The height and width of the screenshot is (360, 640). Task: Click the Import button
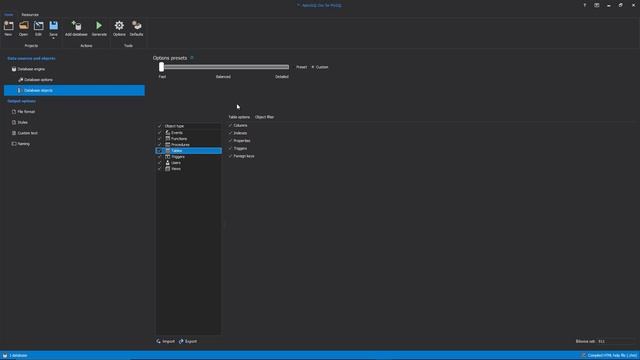165,341
